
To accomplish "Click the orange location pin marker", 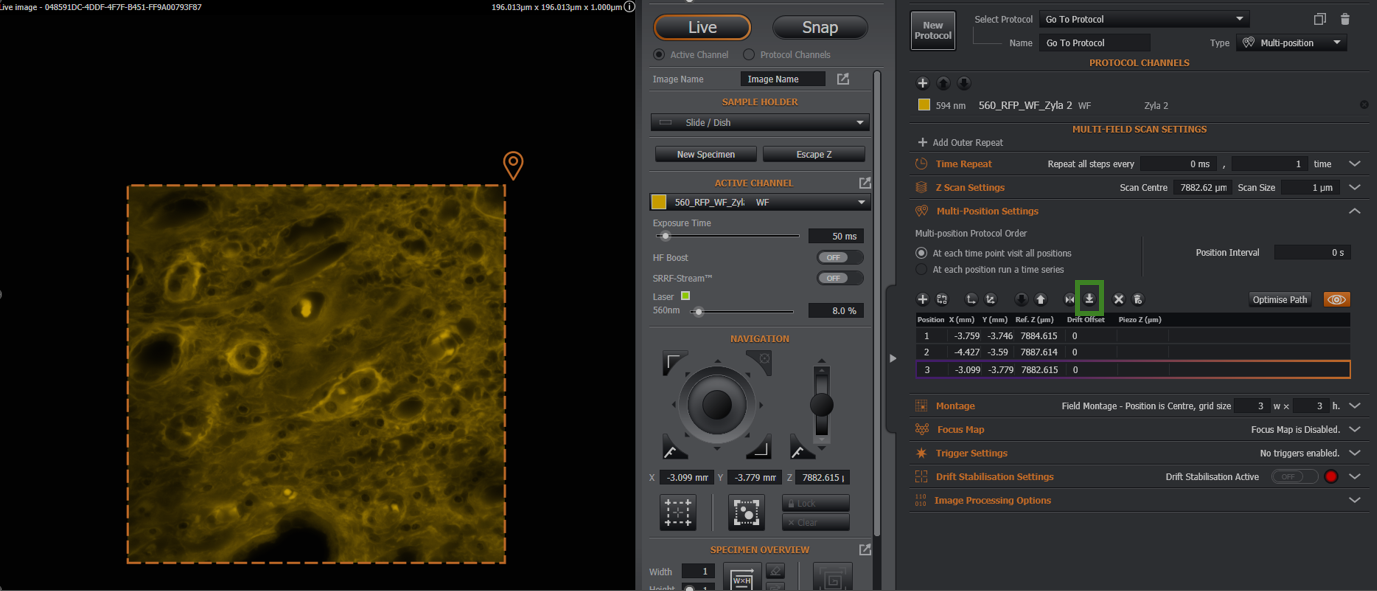I will (x=513, y=165).
